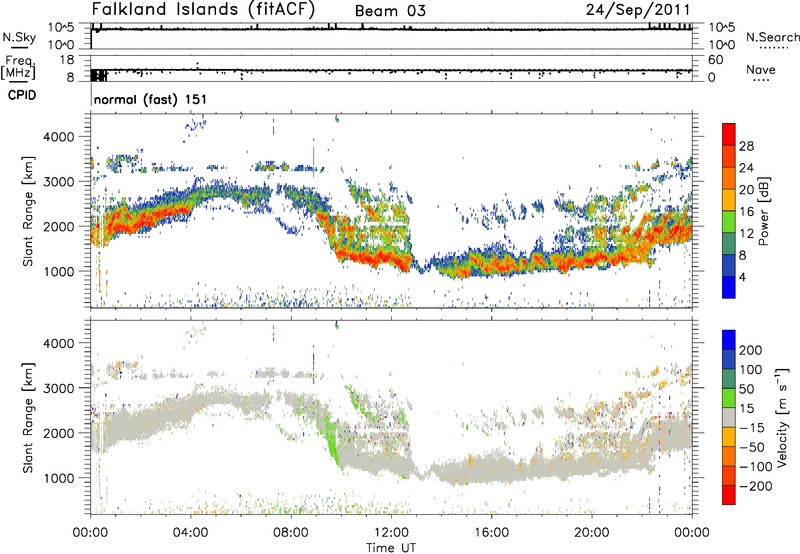Click the "12:00" time tick label
800x554 pixels.
(391, 533)
